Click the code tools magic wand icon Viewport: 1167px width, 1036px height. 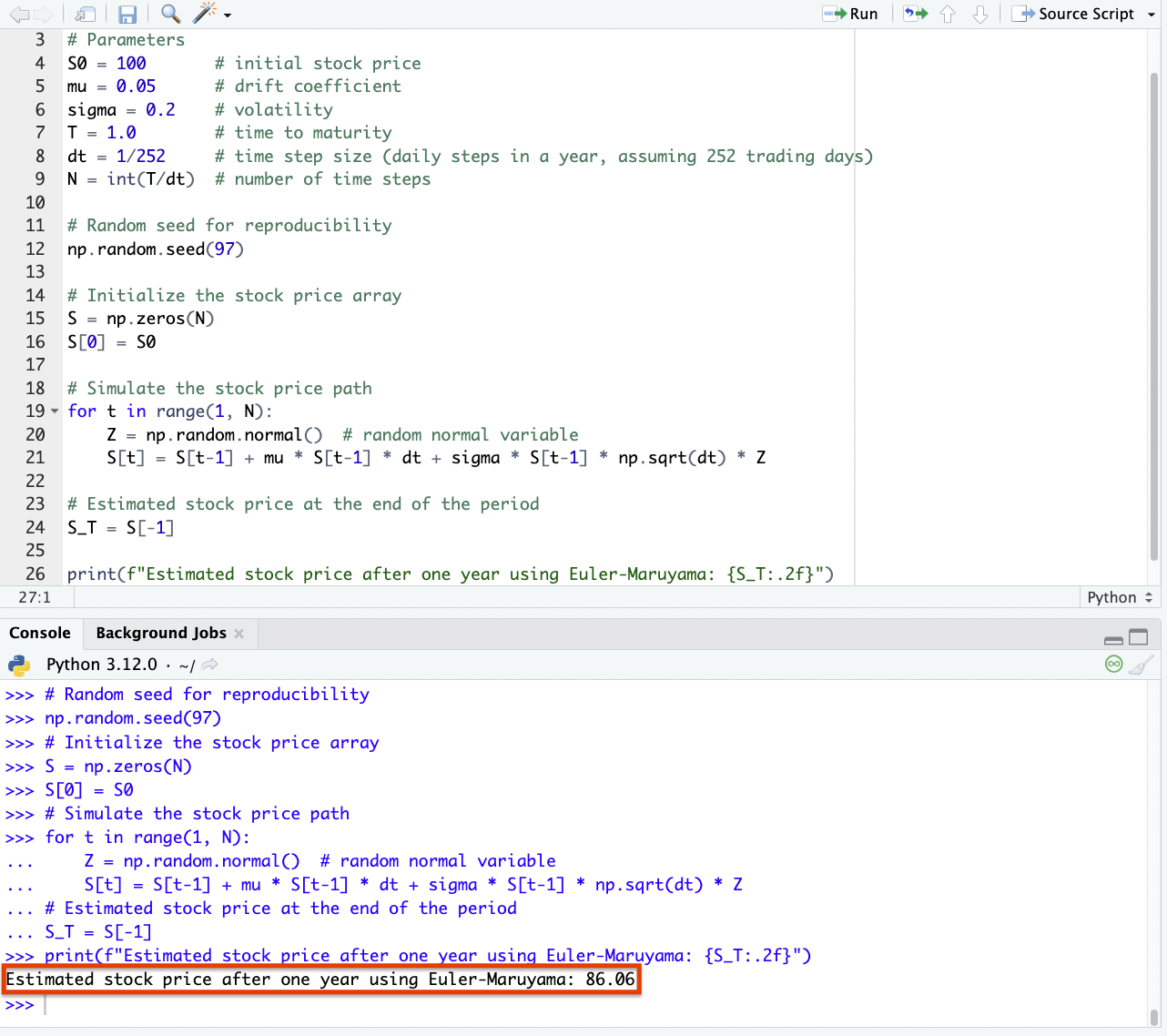coord(205,14)
